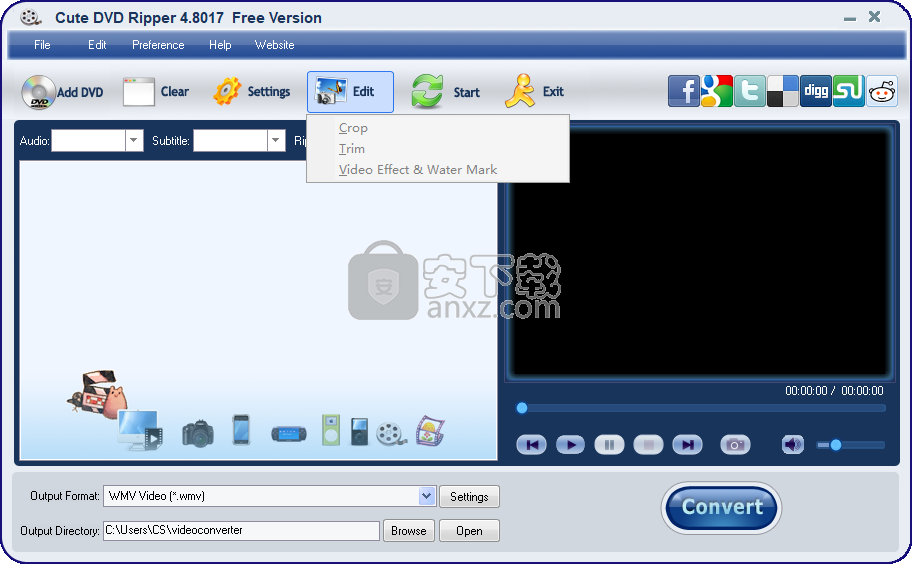The height and width of the screenshot is (564, 912).
Task: Click the black iPod nano icon
Action: tap(359, 431)
